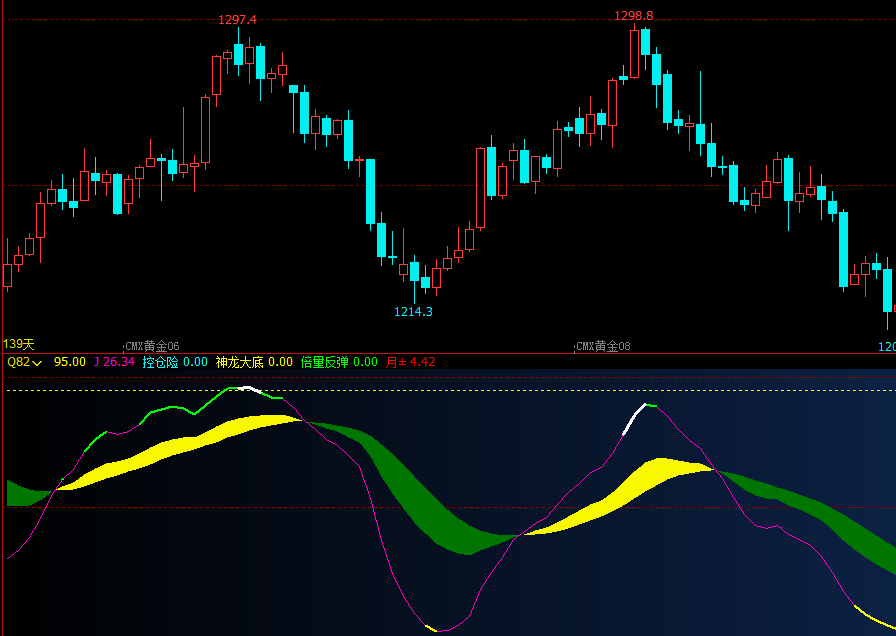Click the 控仓险 indicator label
The image size is (896, 636).
pos(161,362)
